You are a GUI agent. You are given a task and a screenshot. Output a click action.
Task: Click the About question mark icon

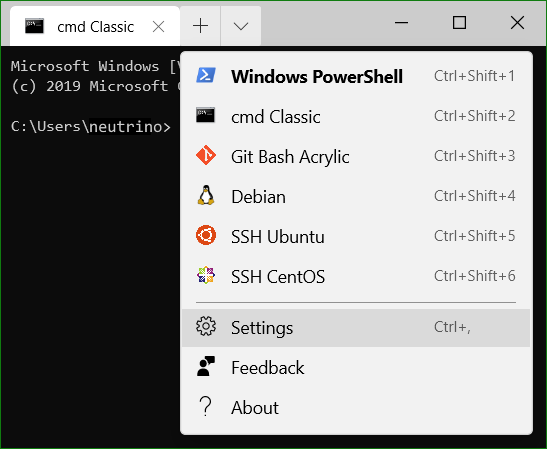point(205,407)
